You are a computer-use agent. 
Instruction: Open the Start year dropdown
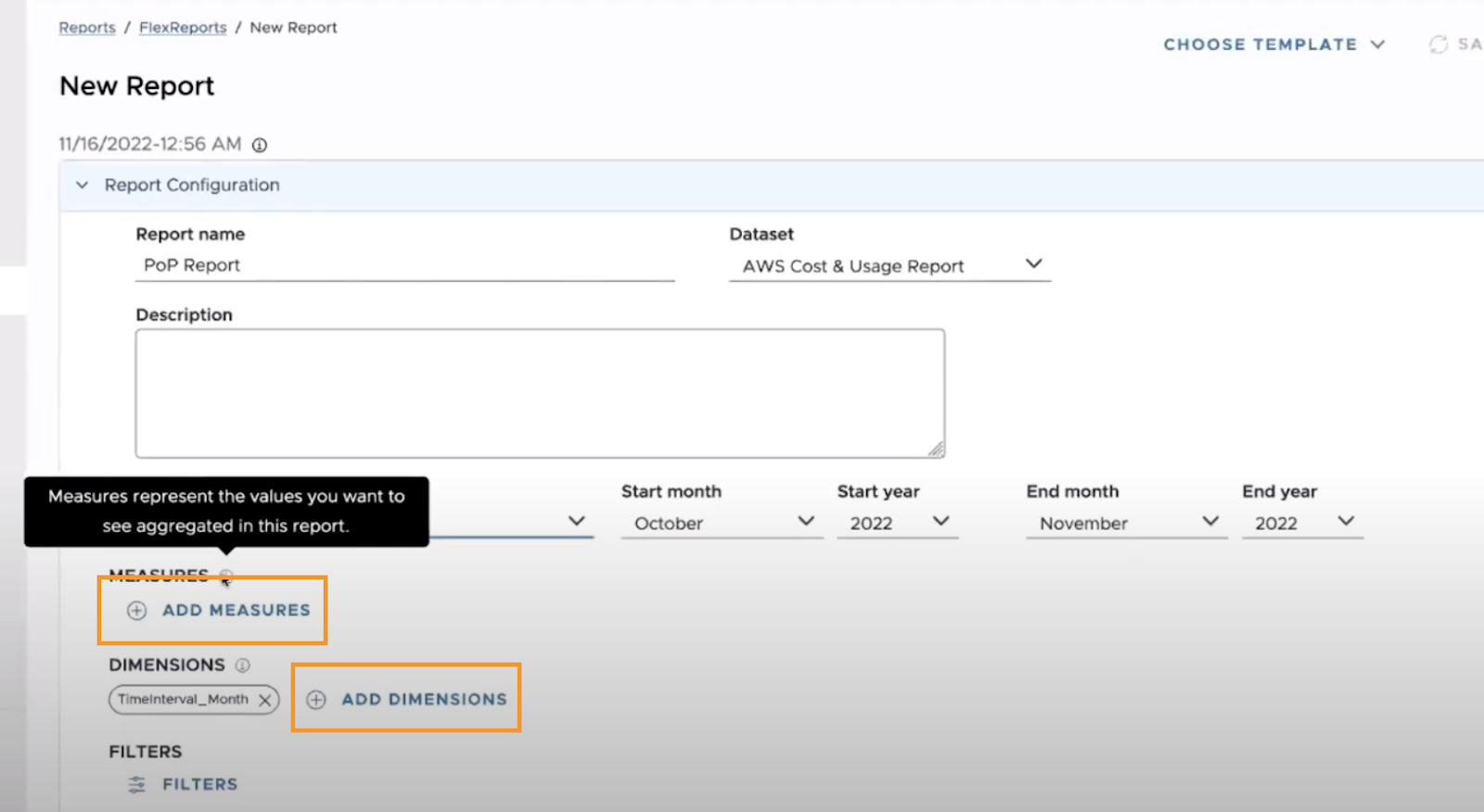(897, 523)
